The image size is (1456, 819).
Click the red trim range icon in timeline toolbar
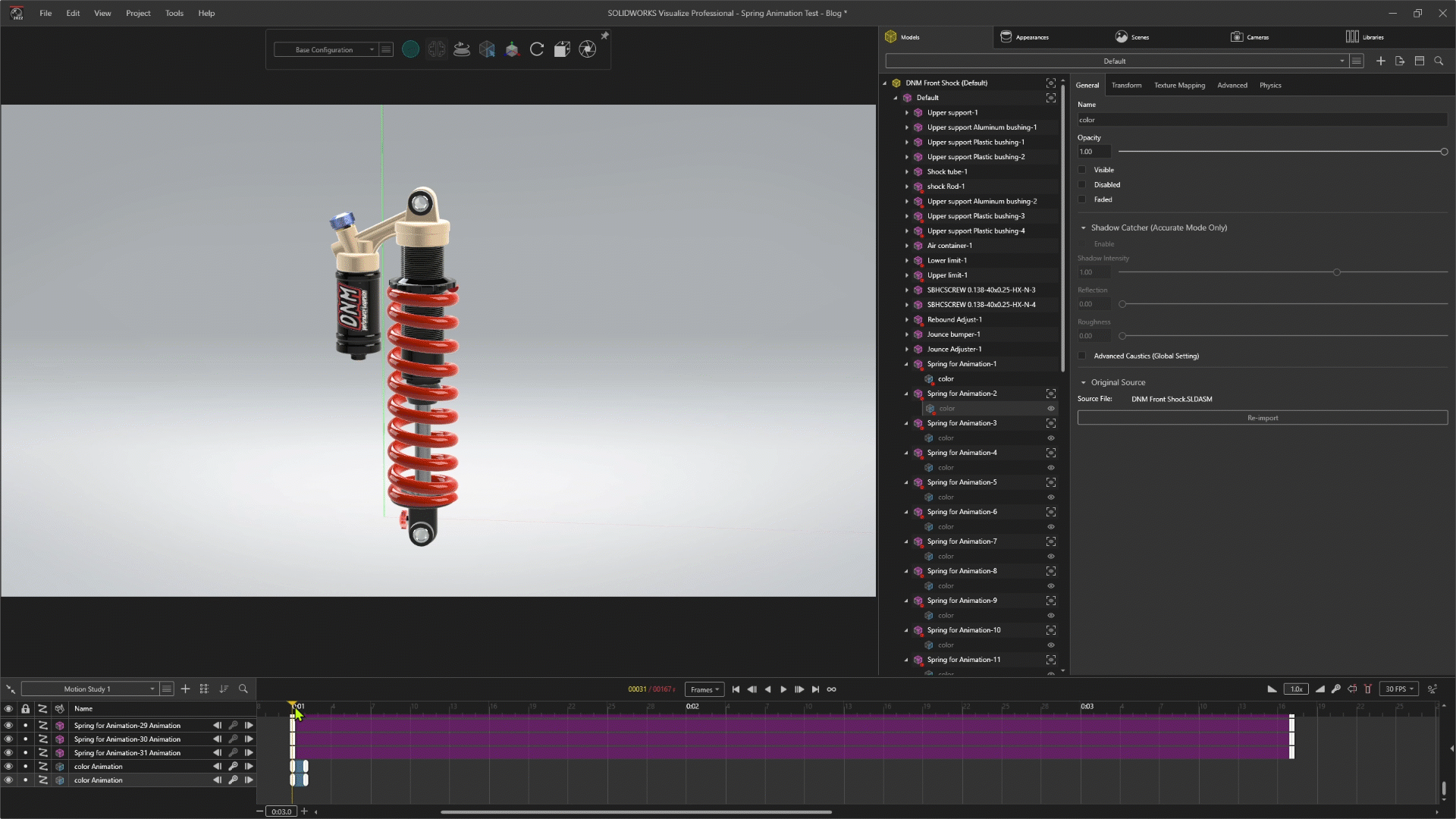1368,689
